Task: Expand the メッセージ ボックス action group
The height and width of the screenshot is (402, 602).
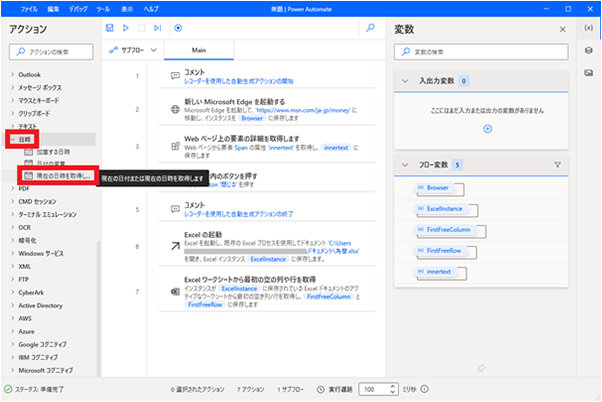Action: pos(13,88)
